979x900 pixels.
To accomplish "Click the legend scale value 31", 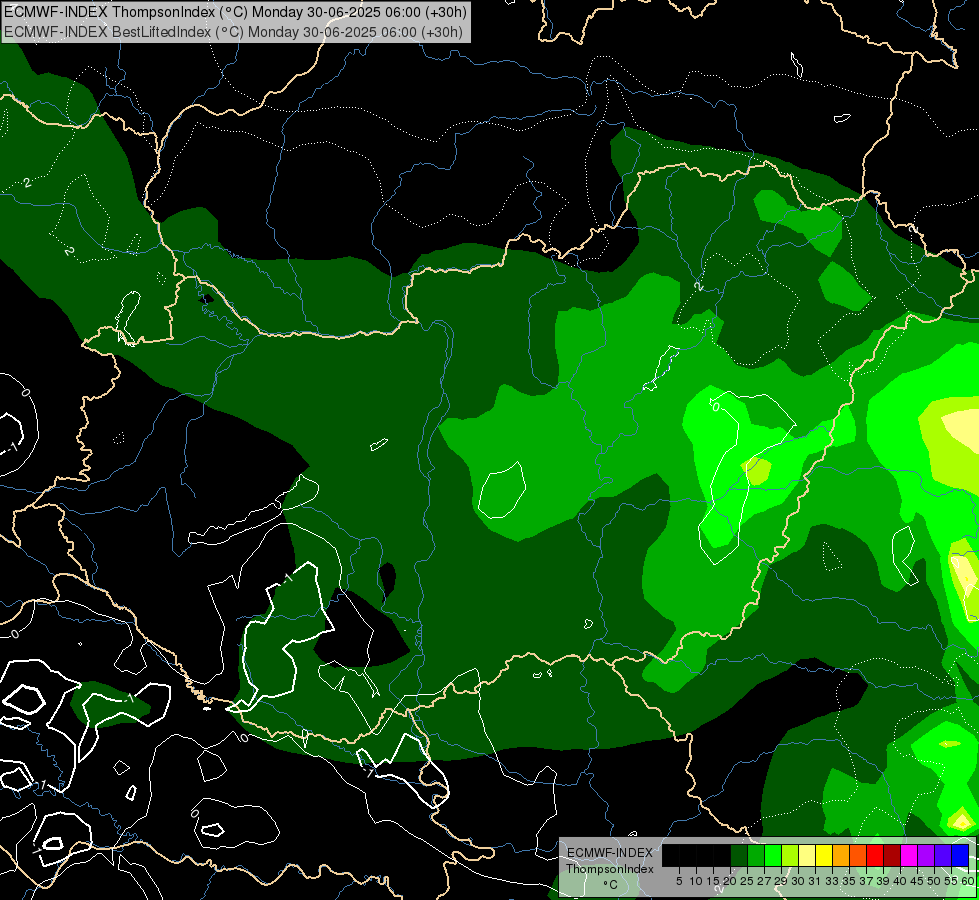I will coord(815,881).
